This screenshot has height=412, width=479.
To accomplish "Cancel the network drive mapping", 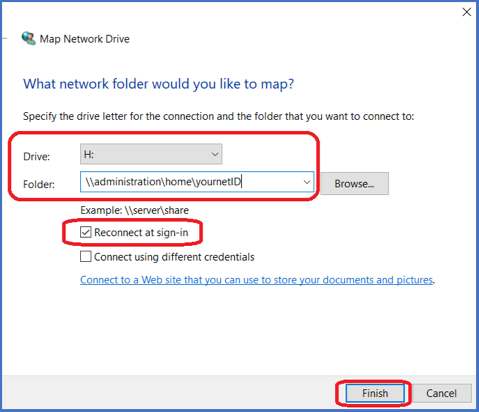I will 441,393.
